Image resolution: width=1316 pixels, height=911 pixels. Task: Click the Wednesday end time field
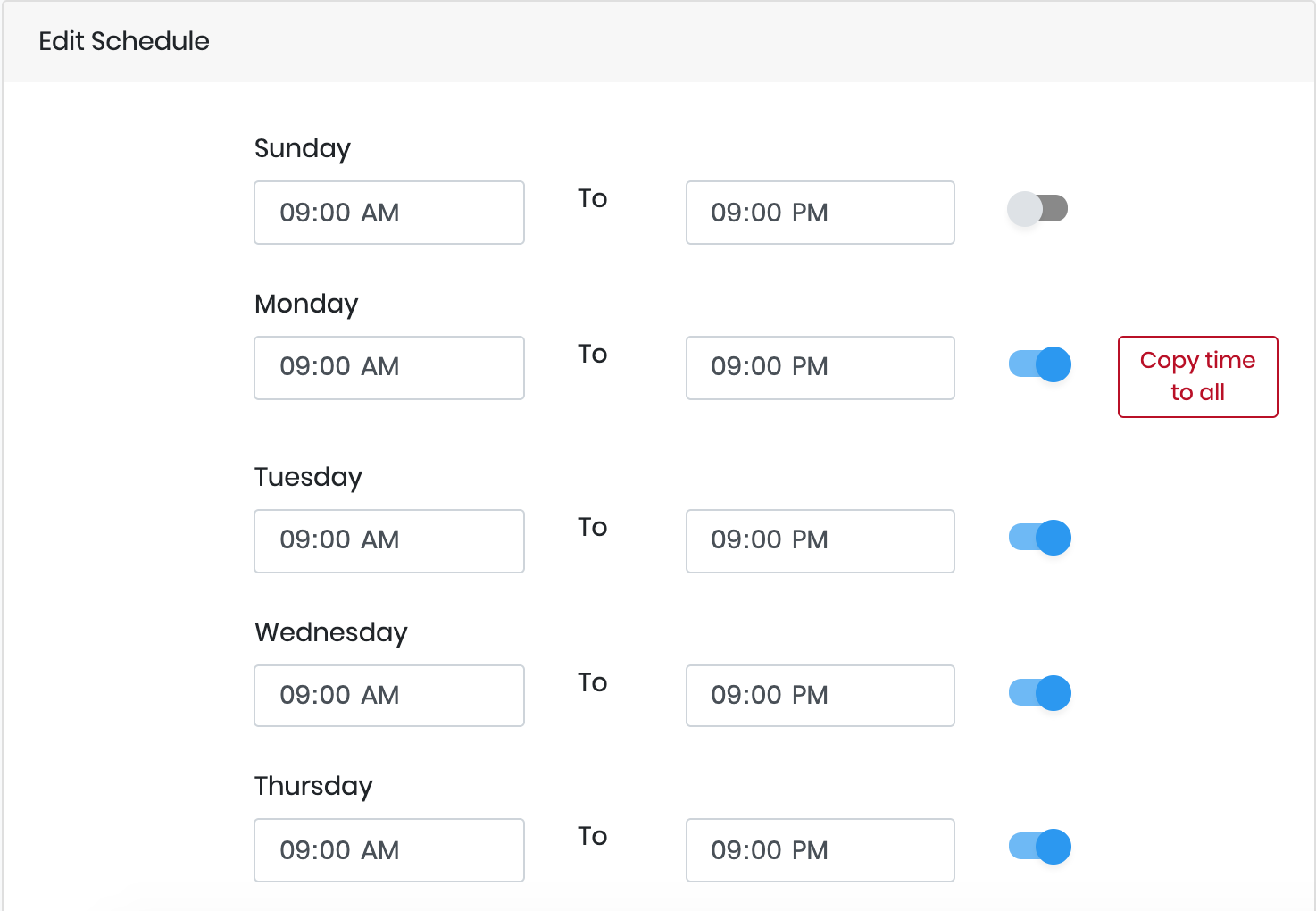point(820,696)
